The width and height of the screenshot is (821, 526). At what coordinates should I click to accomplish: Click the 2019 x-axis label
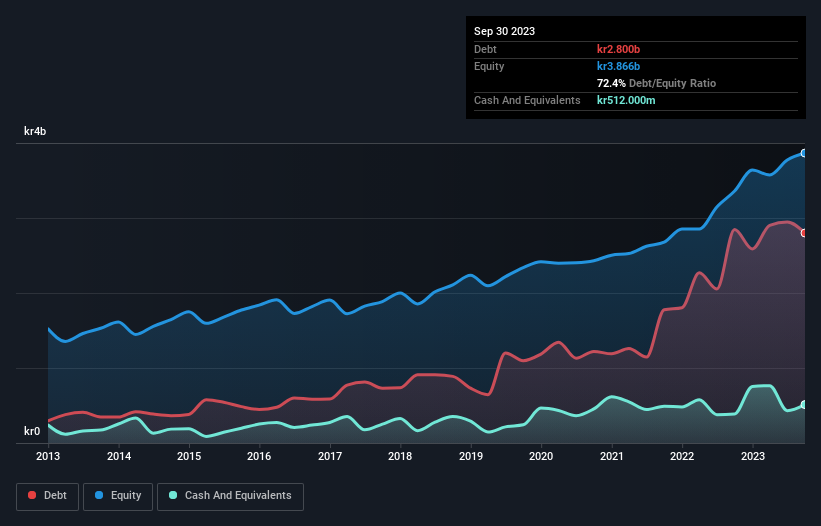(471, 456)
